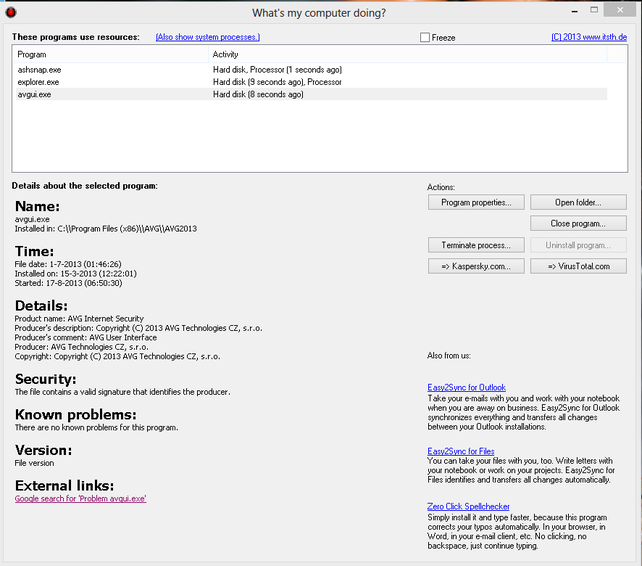Screen dimensions: 642x566
Task: Minimize the What's my computer doing window
Action: pyautogui.click(x=575, y=11)
